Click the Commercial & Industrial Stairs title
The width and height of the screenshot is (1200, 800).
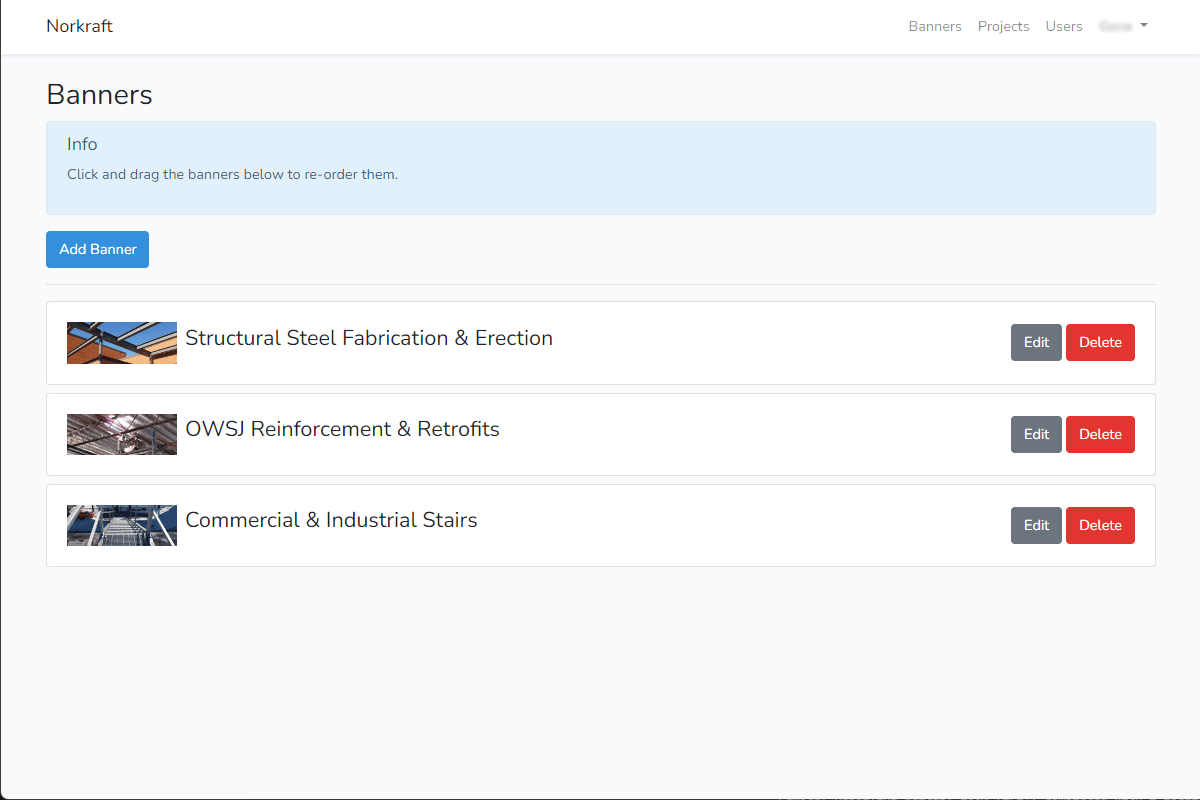331,520
